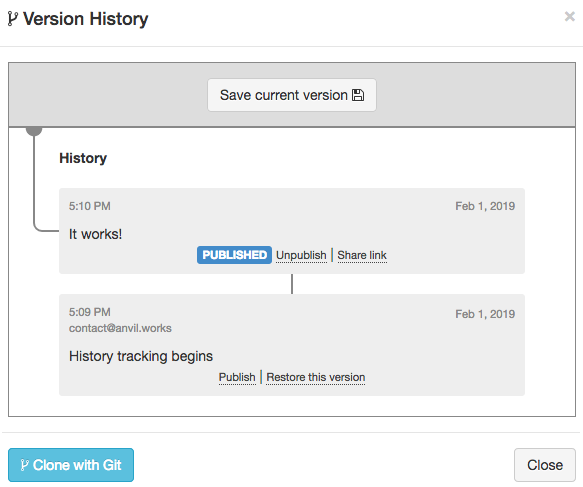
Task: Click the Close button at bottom right
Action: [x=545, y=465]
